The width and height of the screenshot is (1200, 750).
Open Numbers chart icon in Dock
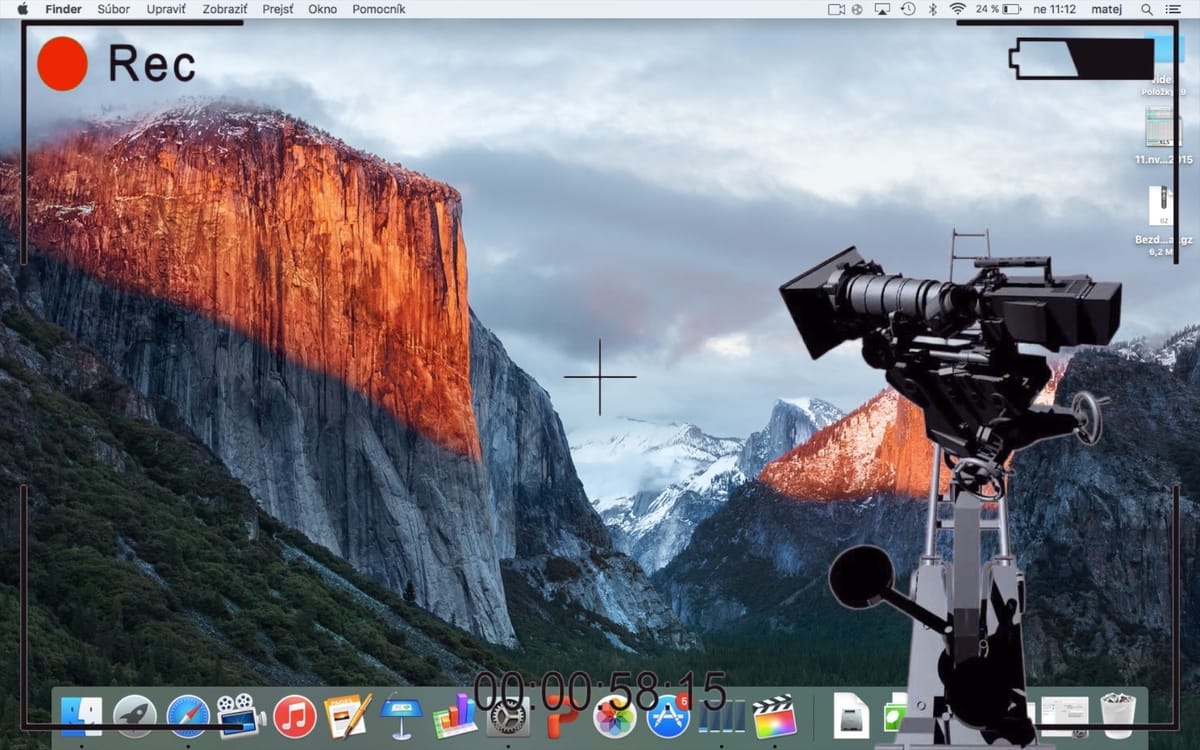(x=455, y=716)
